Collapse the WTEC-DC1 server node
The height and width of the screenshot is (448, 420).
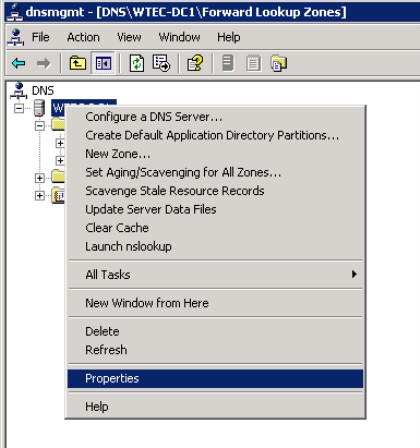coord(19,108)
